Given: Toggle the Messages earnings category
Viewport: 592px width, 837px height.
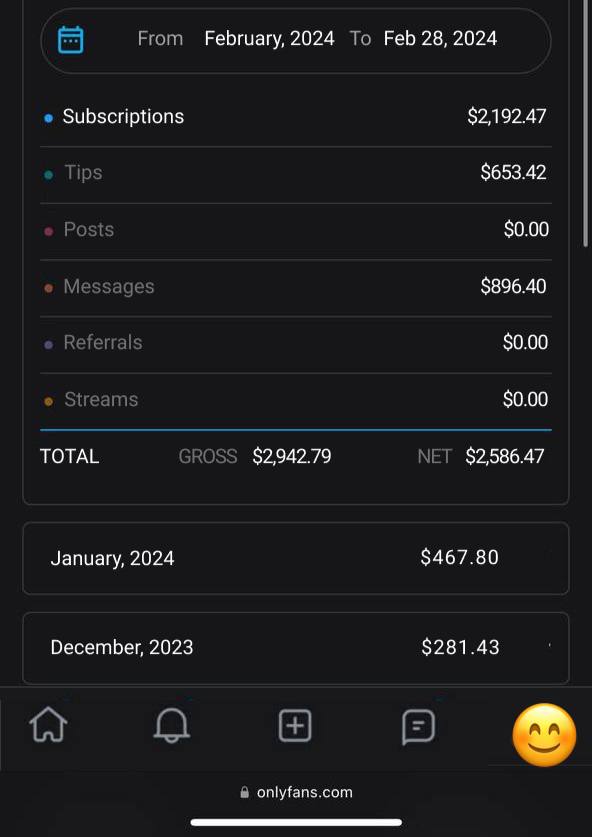Looking at the screenshot, I should (x=295, y=287).
